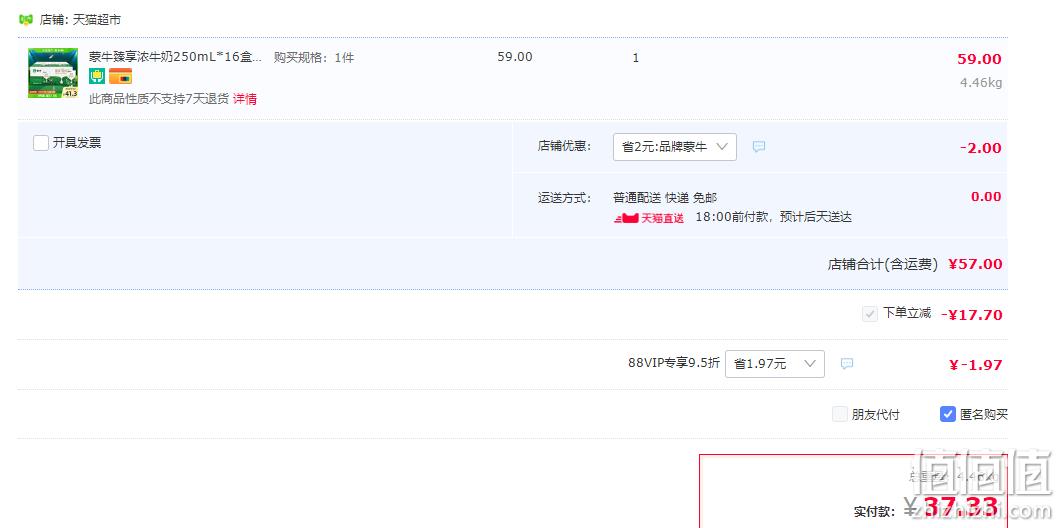The width and height of the screenshot is (1061, 528).
Task: Click the 普通配送 快递 免邮 shipping text
Action: point(664,198)
